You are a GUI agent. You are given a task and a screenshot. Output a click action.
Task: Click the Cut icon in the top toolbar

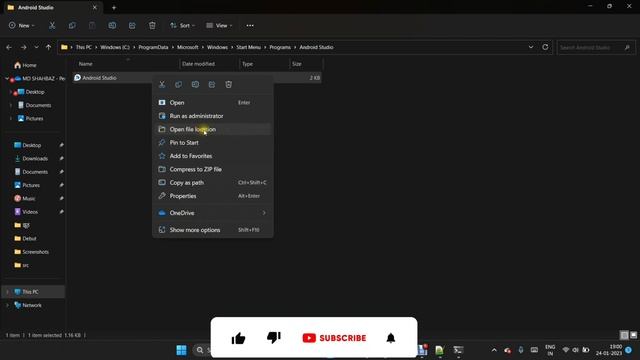click(x=52, y=25)
